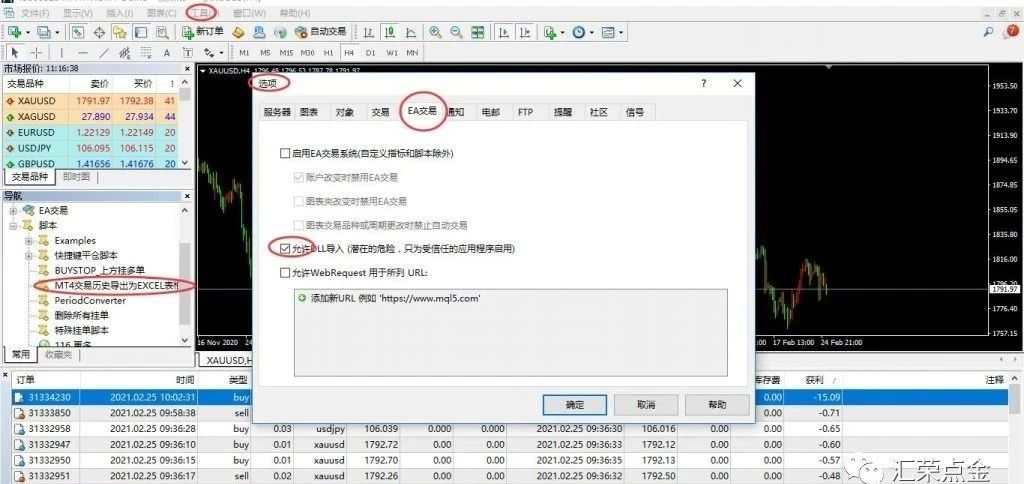
Task: Zoom in on the chart
Action: click(435, 32)
